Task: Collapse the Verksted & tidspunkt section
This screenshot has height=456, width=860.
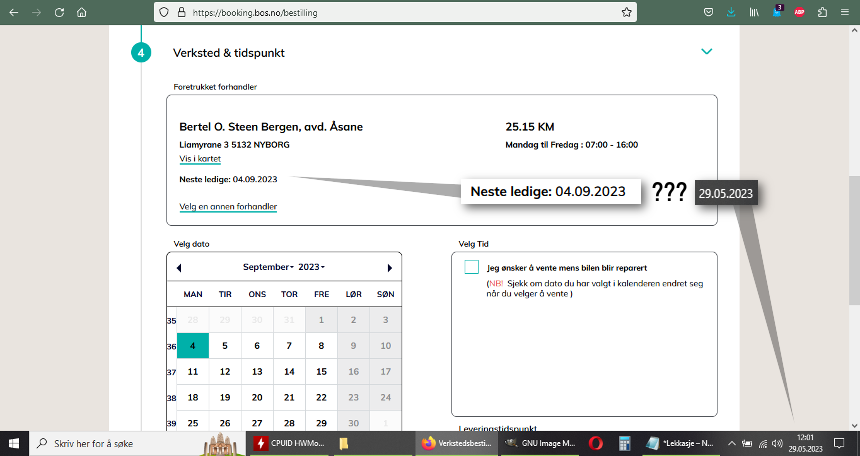Action: tap(706, 51)
